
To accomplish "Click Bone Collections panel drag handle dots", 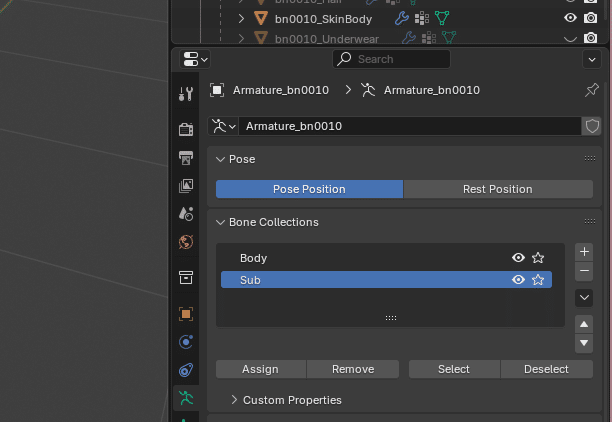I will 590,221.
